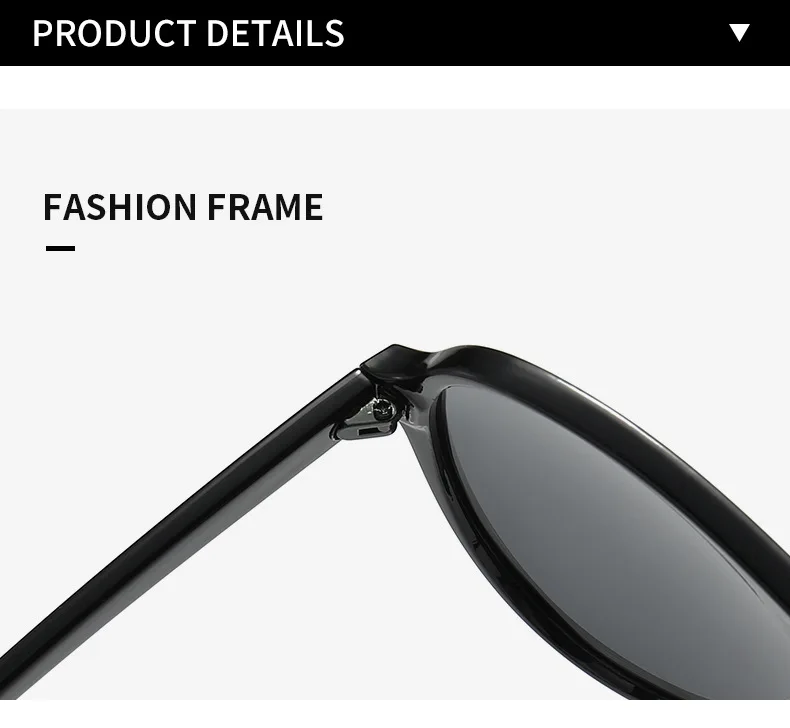790x728 pixels.
Task: Click the word DETAILS in the header
Action: click(275, 33)
